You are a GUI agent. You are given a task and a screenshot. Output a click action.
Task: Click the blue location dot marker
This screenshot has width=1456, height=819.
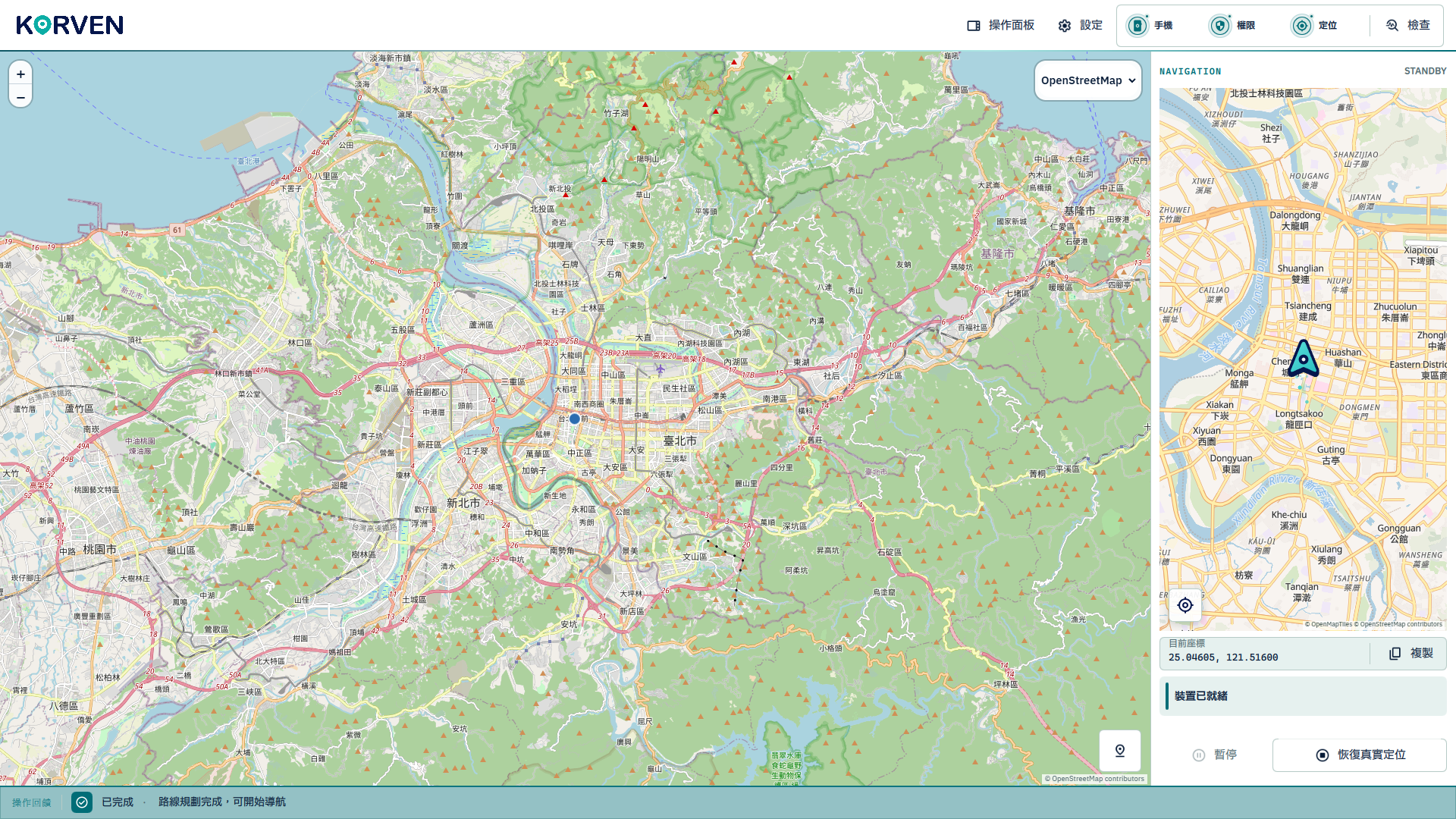[575, 419]
